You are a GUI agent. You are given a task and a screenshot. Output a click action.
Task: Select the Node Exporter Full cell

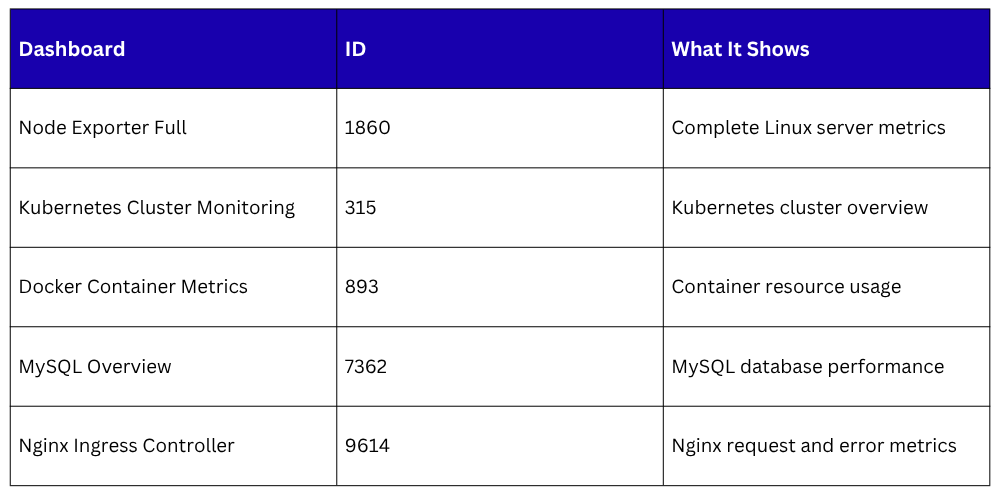click(x=103, y=128)
